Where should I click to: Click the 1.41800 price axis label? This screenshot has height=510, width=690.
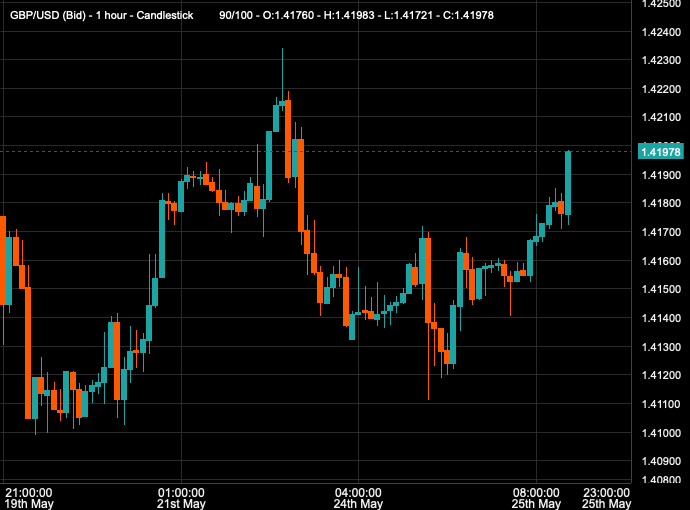coord(661,204)
